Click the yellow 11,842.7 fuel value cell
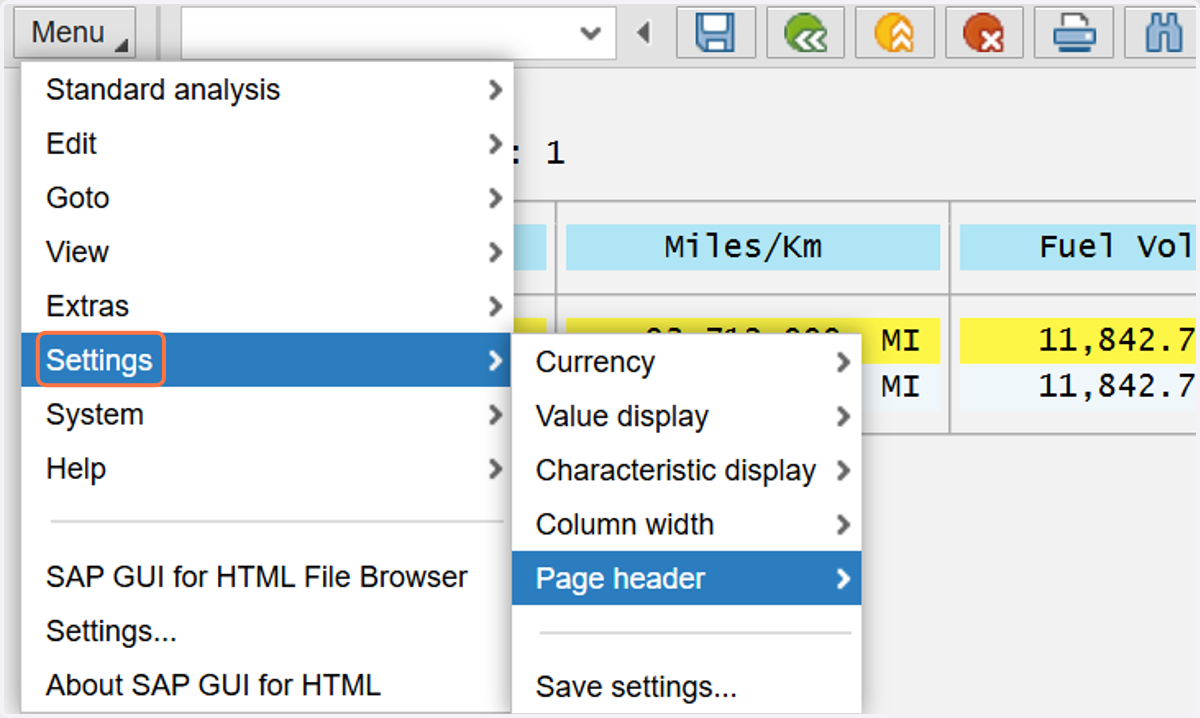This screenshot has height=718, width=1200. coord(1079,341)
